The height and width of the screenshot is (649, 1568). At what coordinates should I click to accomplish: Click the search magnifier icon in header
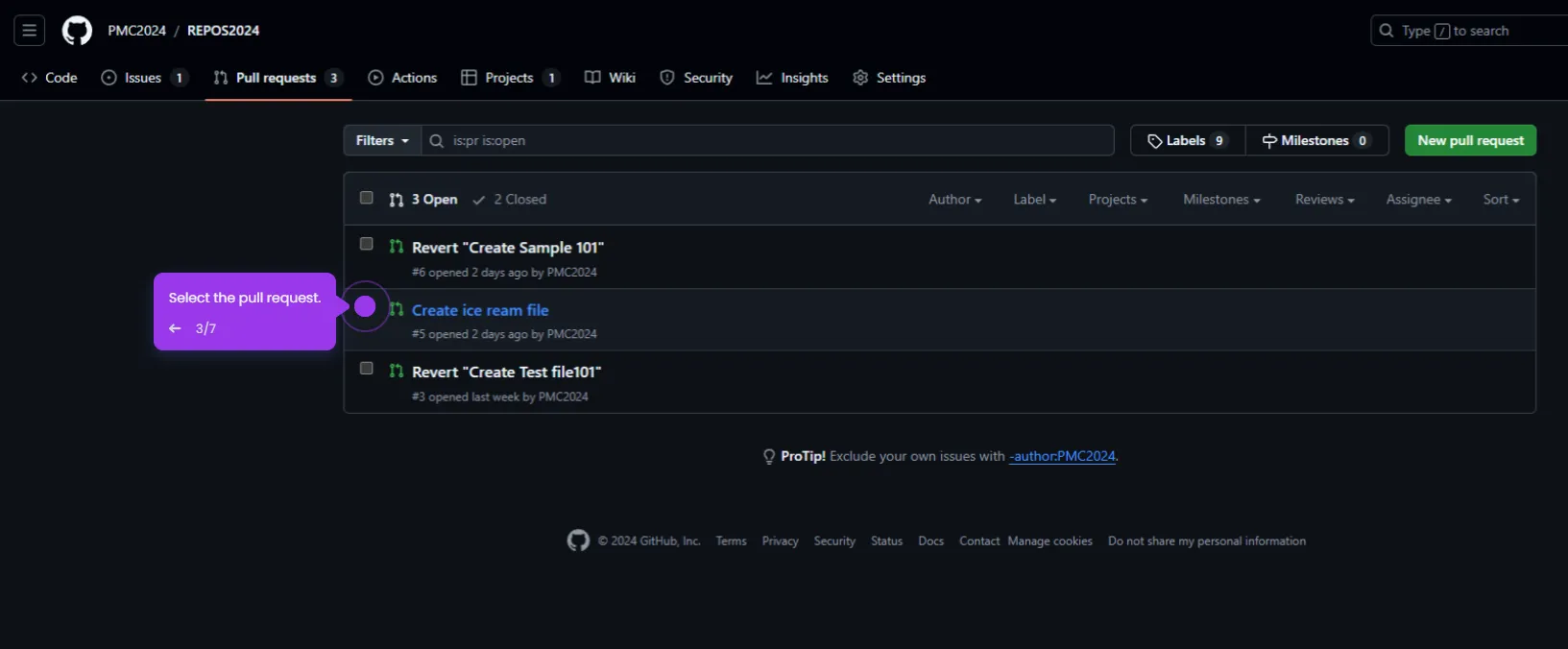[x=1387, y=31]
